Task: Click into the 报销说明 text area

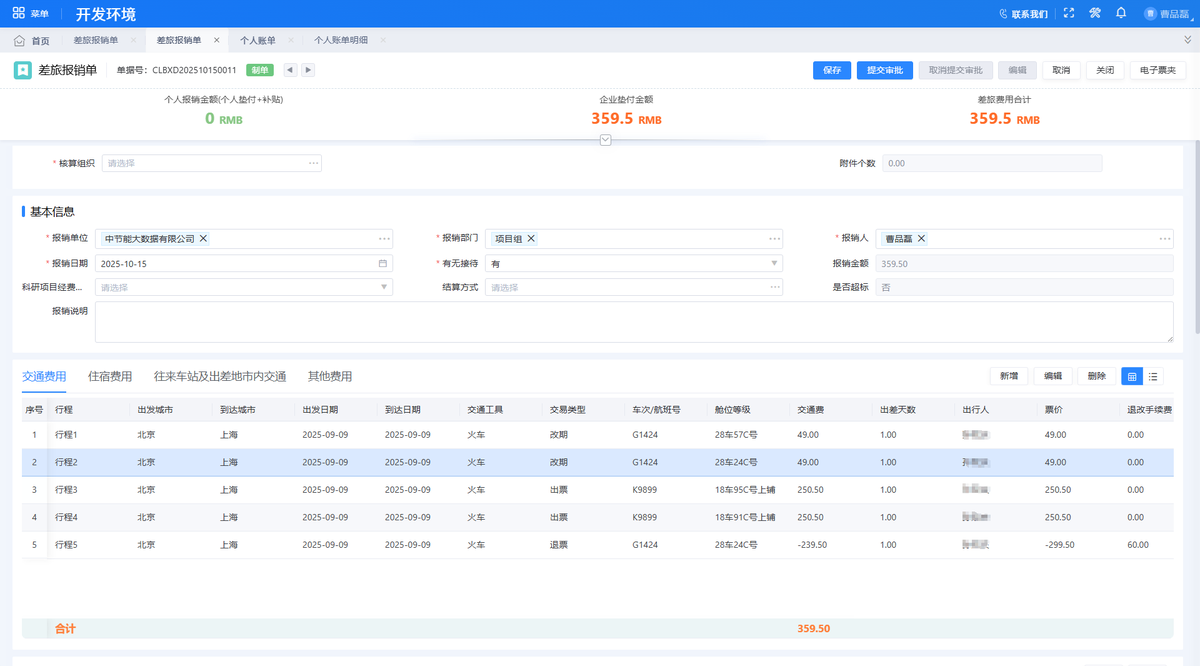Action: pos(634,322)
